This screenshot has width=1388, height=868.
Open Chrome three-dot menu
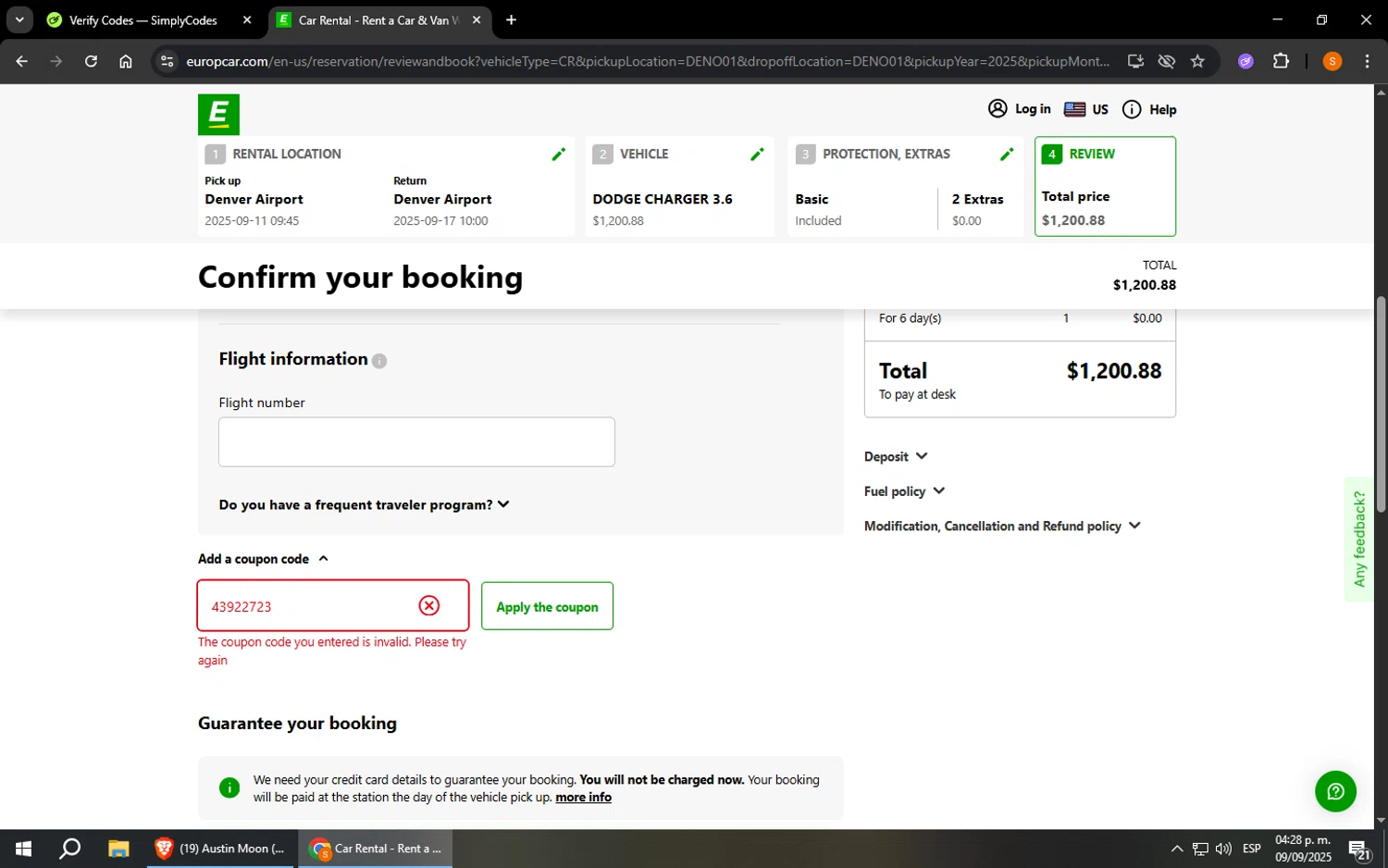click(1367, 61)
